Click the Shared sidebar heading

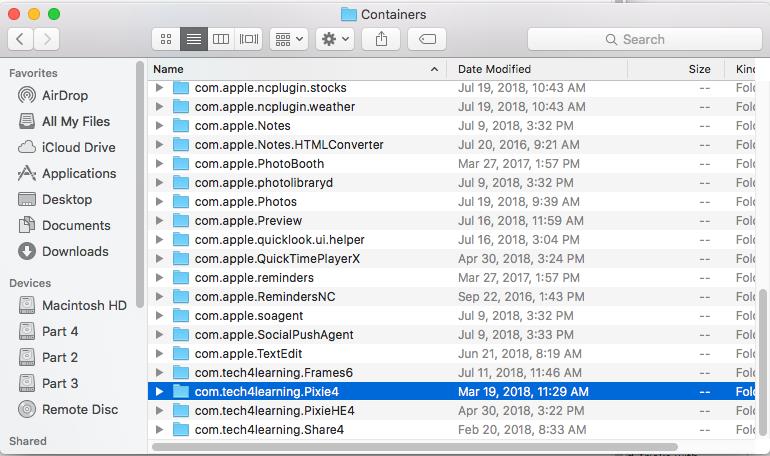pos(28,441)
